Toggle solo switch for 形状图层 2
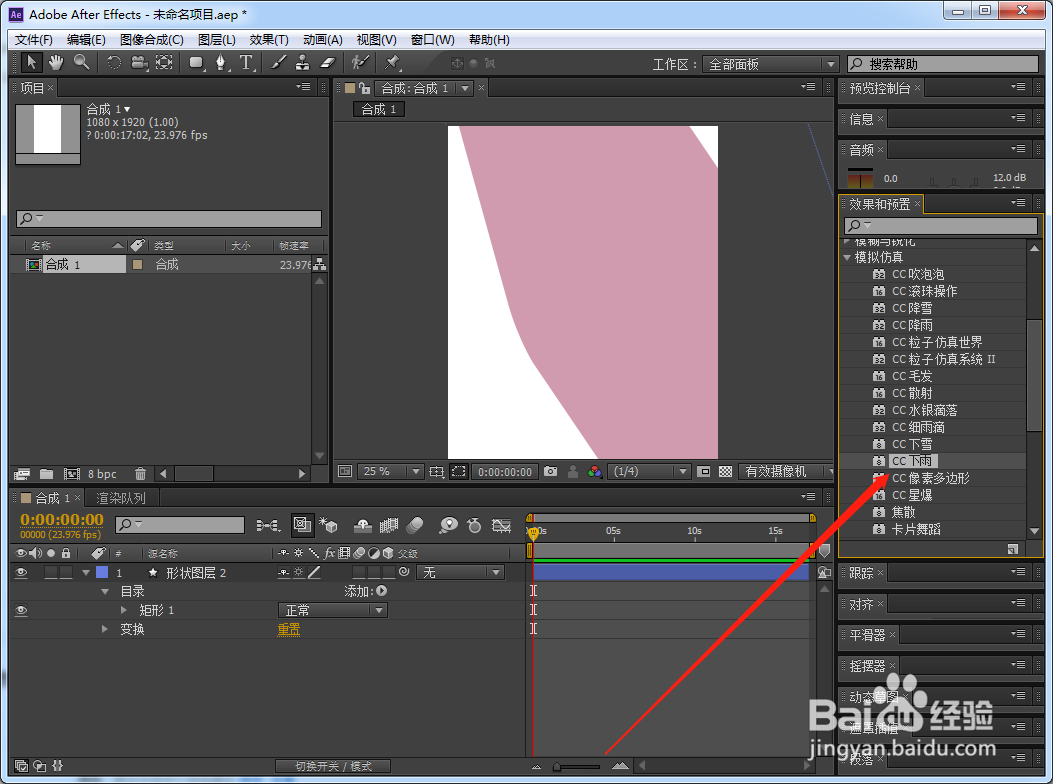1053x784 pixels. click(51, 572)
